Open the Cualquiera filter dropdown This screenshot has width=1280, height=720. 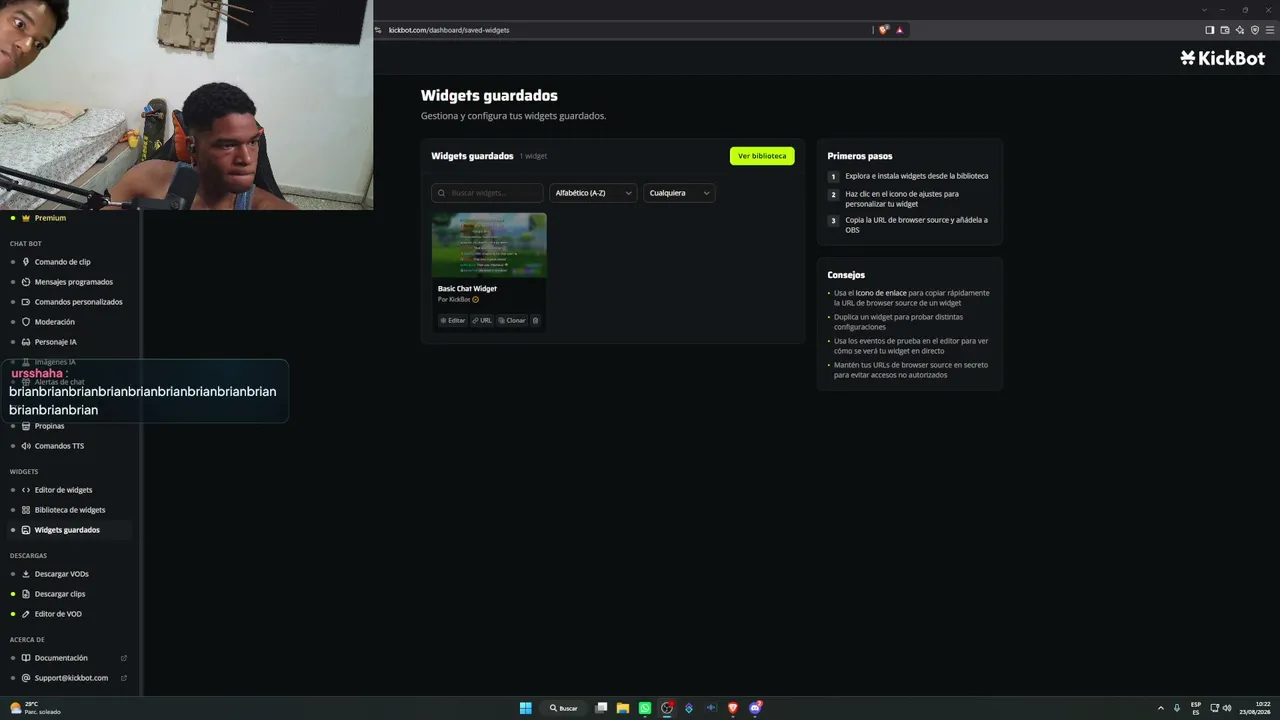[x=679, y=193]
